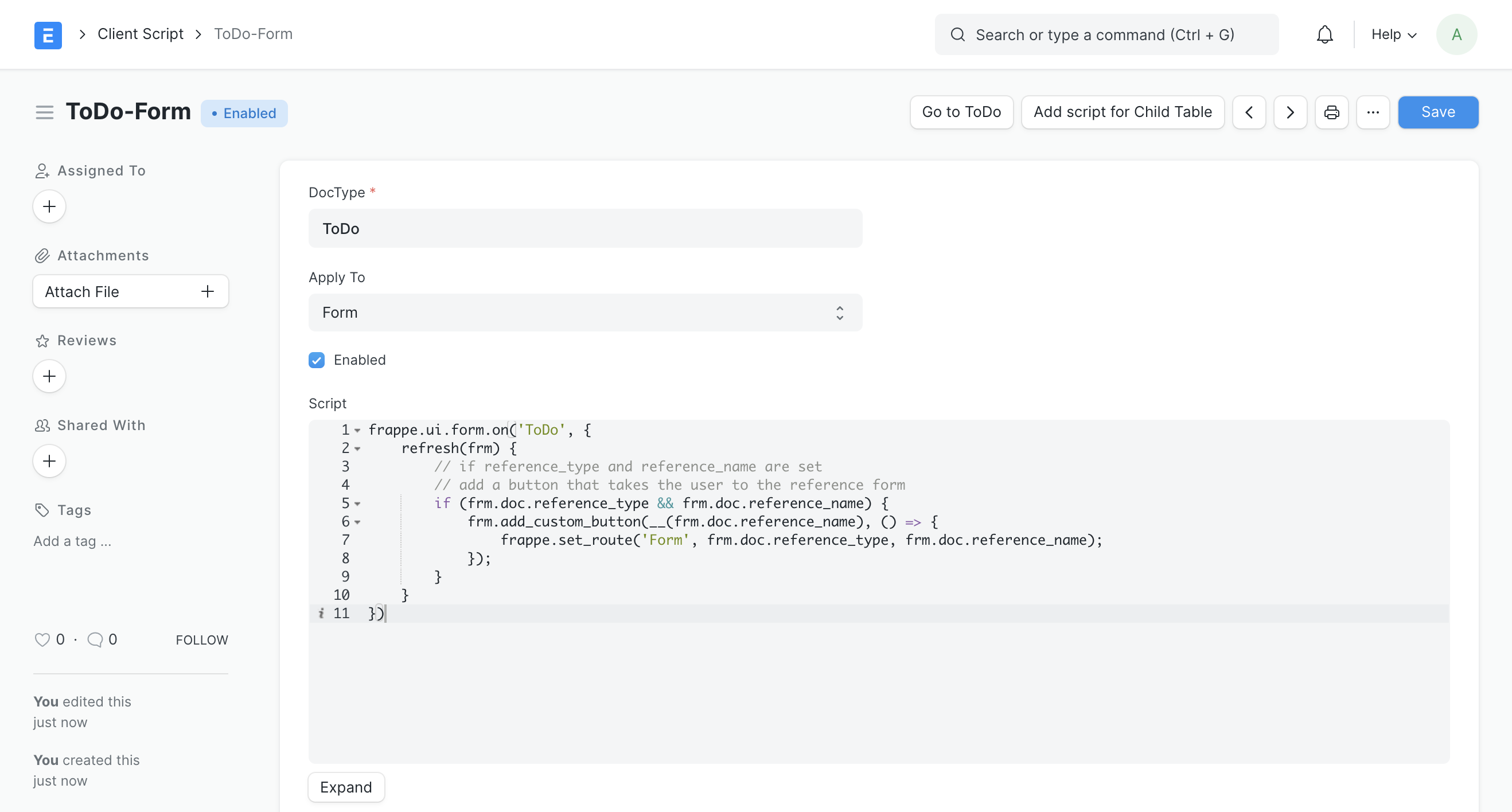Click the search command bar
Screen dimensions: 1512x812
1106,34
